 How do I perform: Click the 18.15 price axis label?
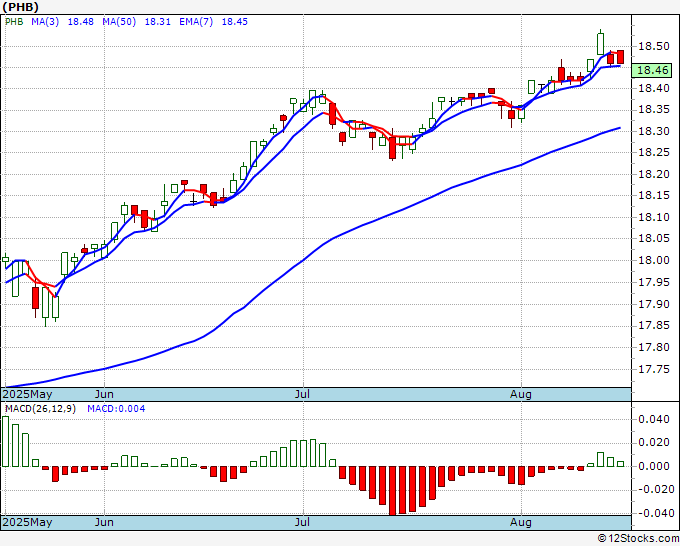click(654, 196)
